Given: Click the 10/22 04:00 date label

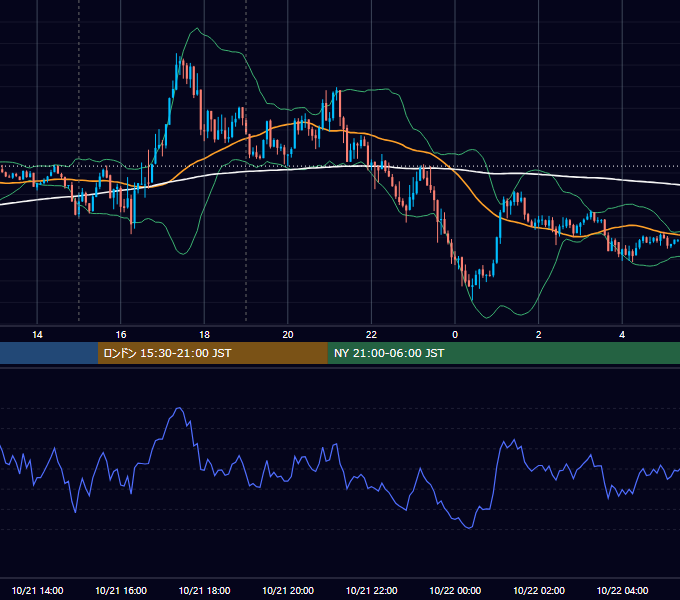Looking at the screenshot, I should (622, 590).
